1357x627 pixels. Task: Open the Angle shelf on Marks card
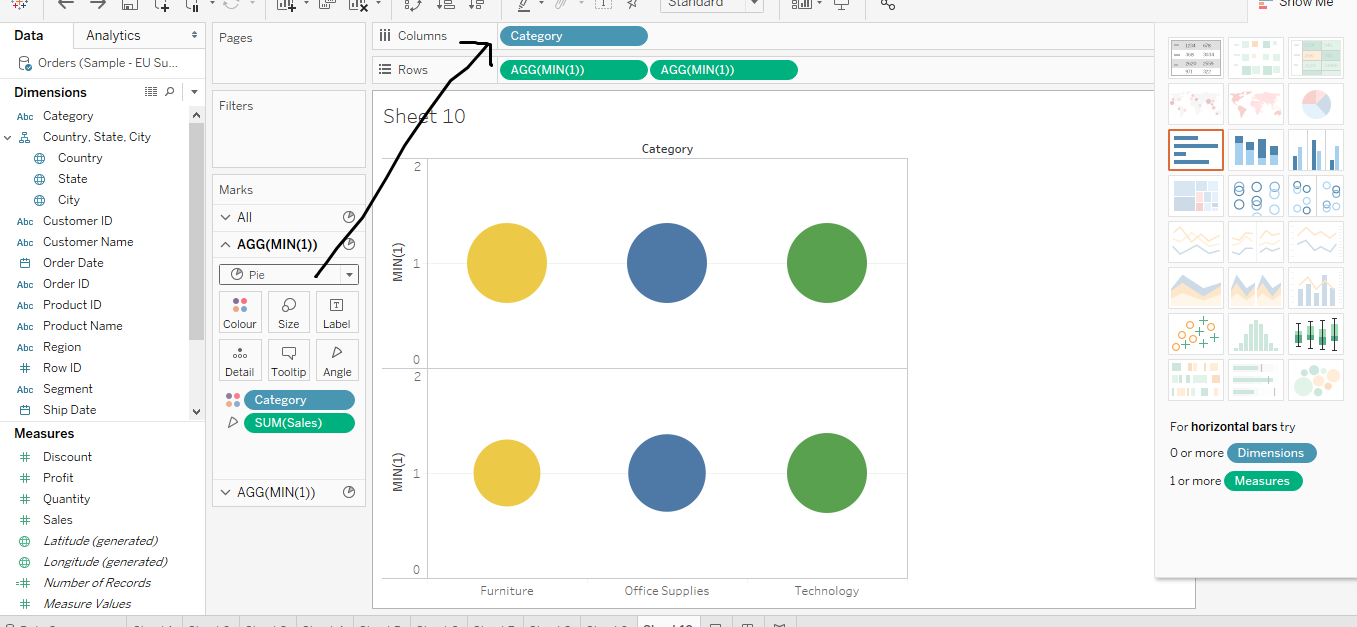[x=337, y=359]
